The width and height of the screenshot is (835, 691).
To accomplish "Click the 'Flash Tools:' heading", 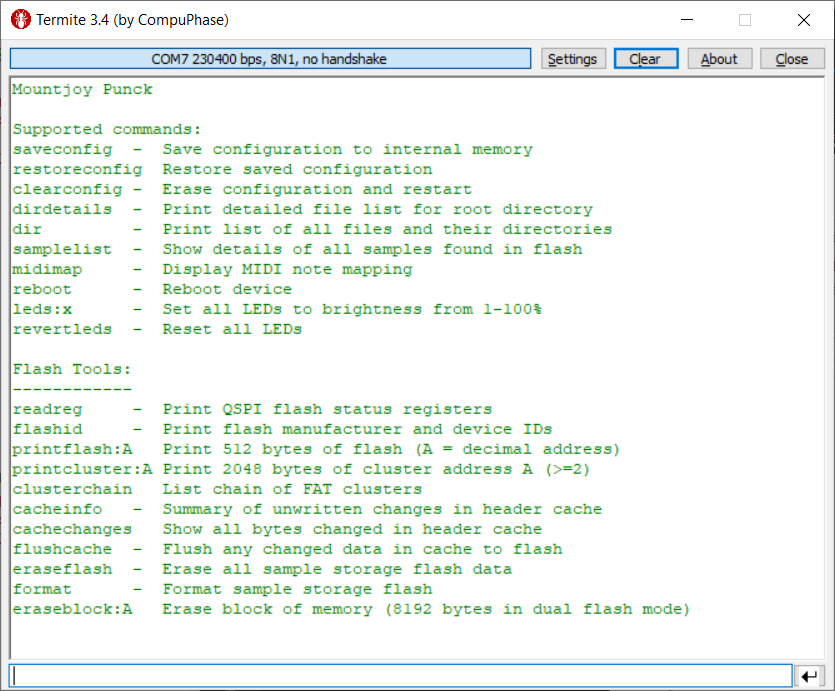I will (72, 369).
